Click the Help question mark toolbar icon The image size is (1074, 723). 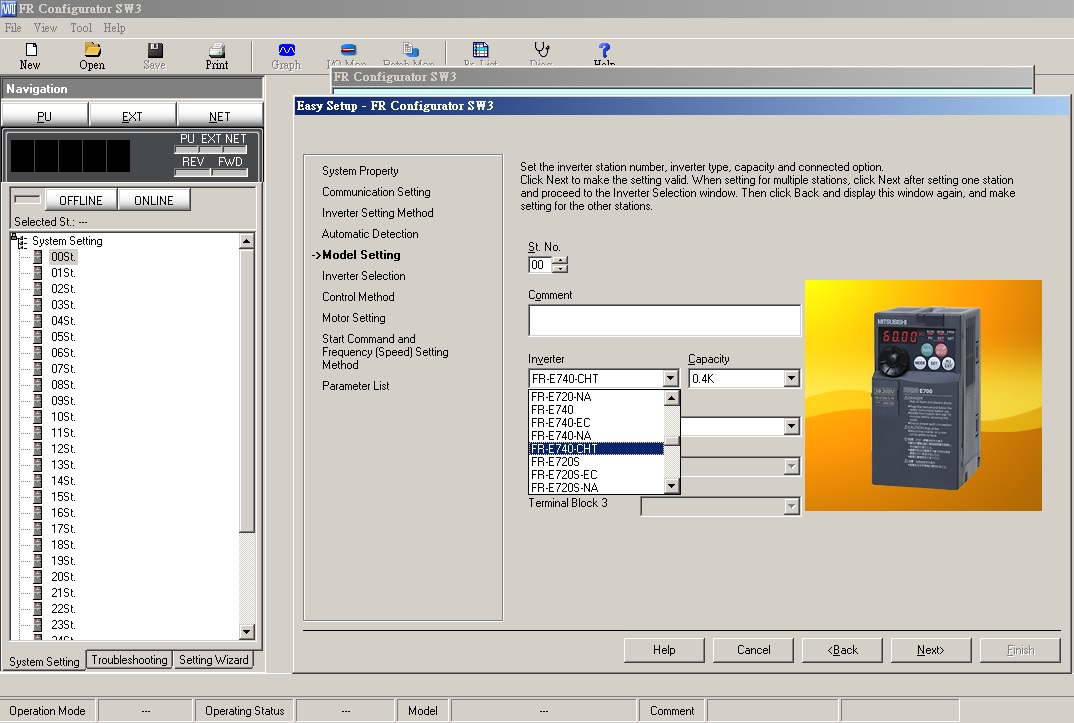(x=604, y=50)
